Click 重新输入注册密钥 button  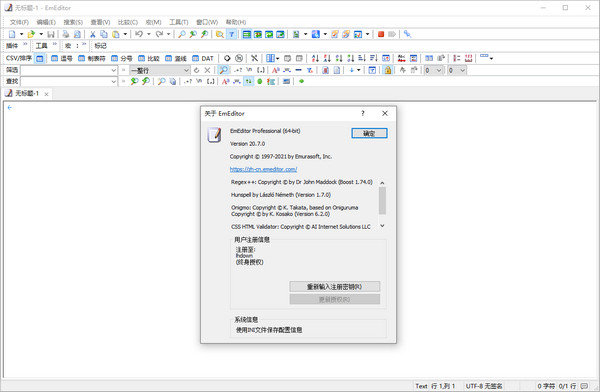point(335,287)
